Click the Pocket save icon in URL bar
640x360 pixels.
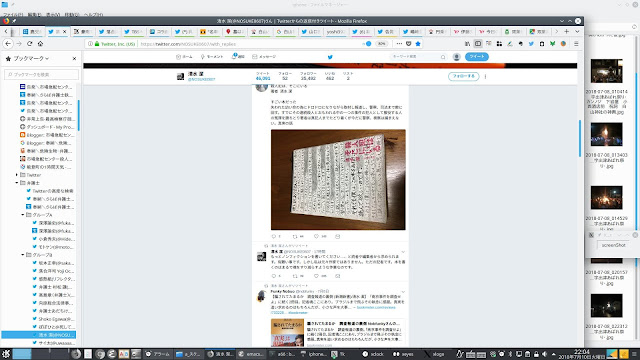click(x=409, y=44)
